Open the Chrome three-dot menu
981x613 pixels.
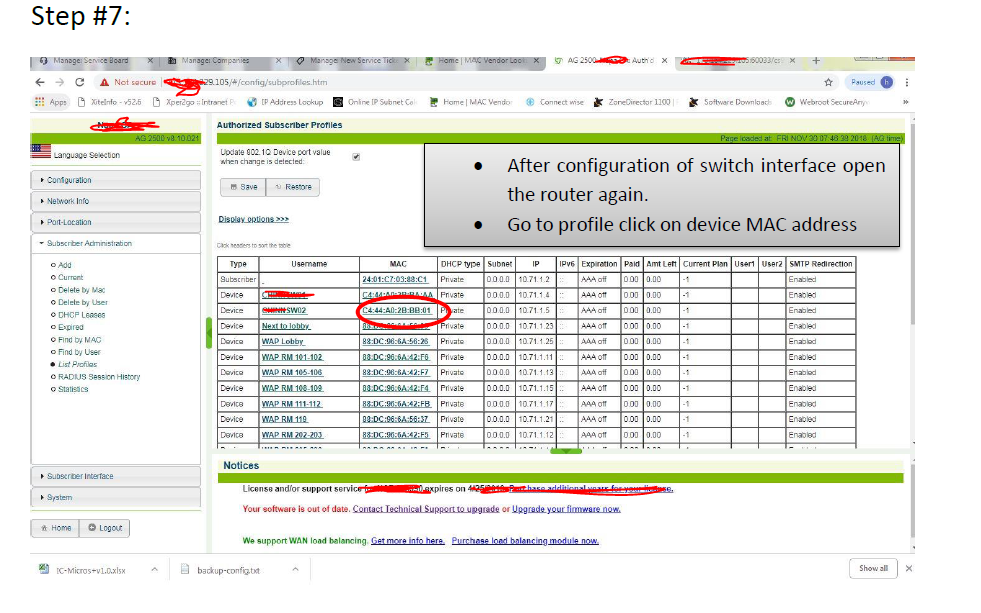(x=906, y=82)
